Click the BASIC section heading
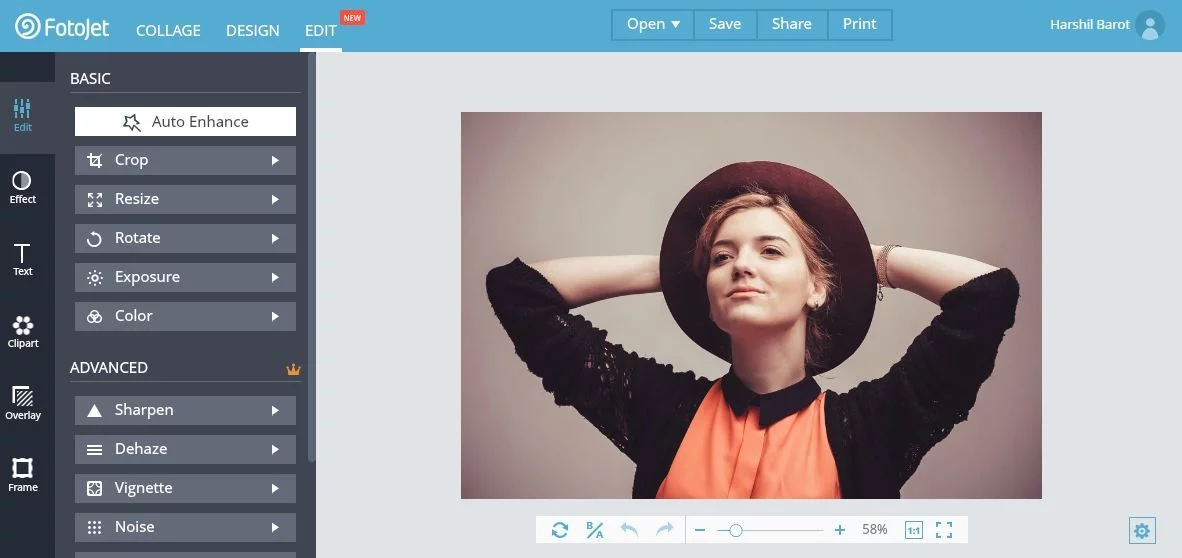Viewport: 1182px width, 558px height. coord(90,78)
